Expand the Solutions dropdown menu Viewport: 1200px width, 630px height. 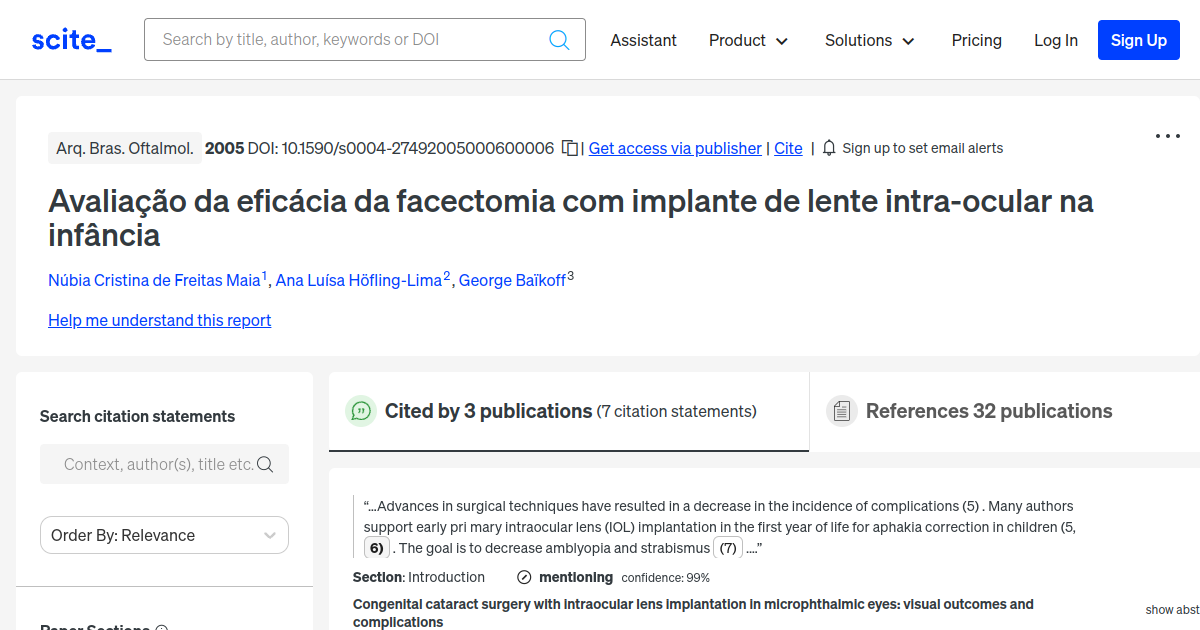[x=869, y=40]
